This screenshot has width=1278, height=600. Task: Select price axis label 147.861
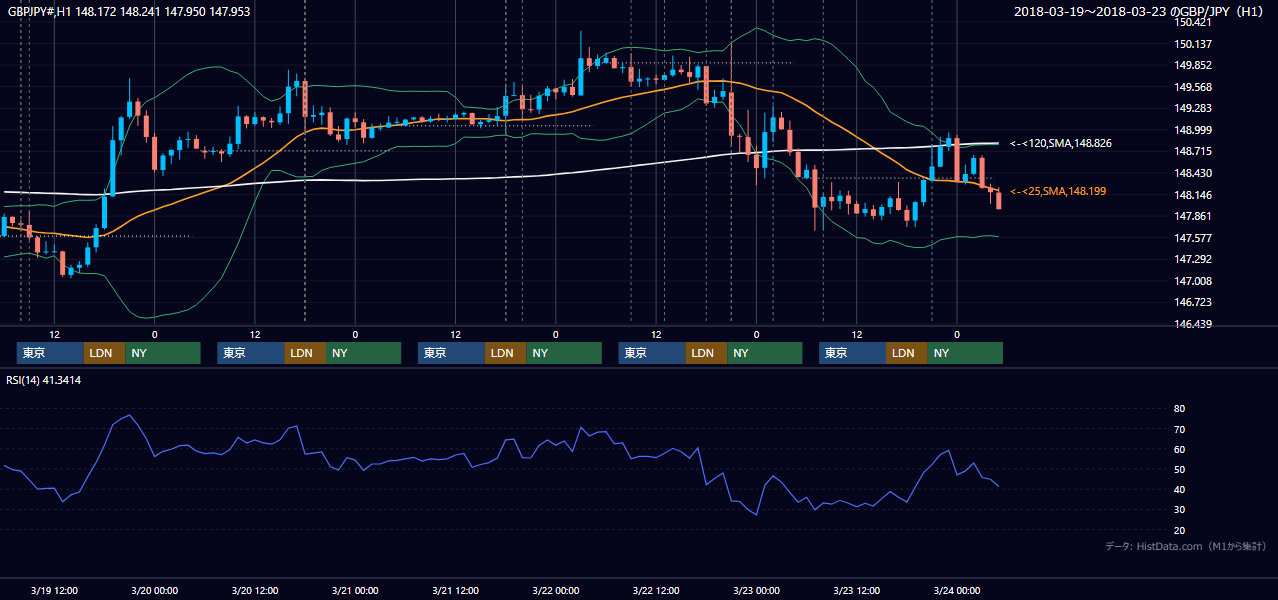point(1193,216)
